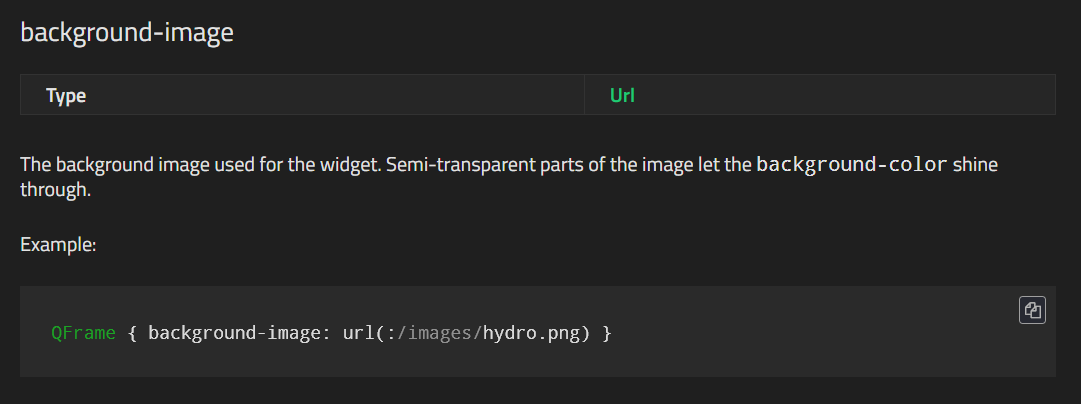Click the hydro.png filename in the code

tap(531, 333)
